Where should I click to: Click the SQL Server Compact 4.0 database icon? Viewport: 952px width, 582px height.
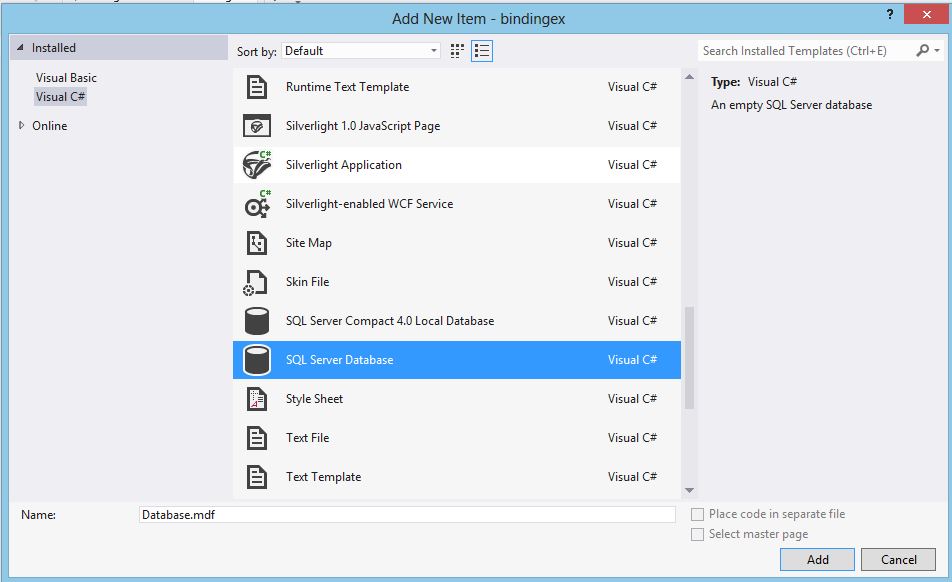click(x=257, y=320)
